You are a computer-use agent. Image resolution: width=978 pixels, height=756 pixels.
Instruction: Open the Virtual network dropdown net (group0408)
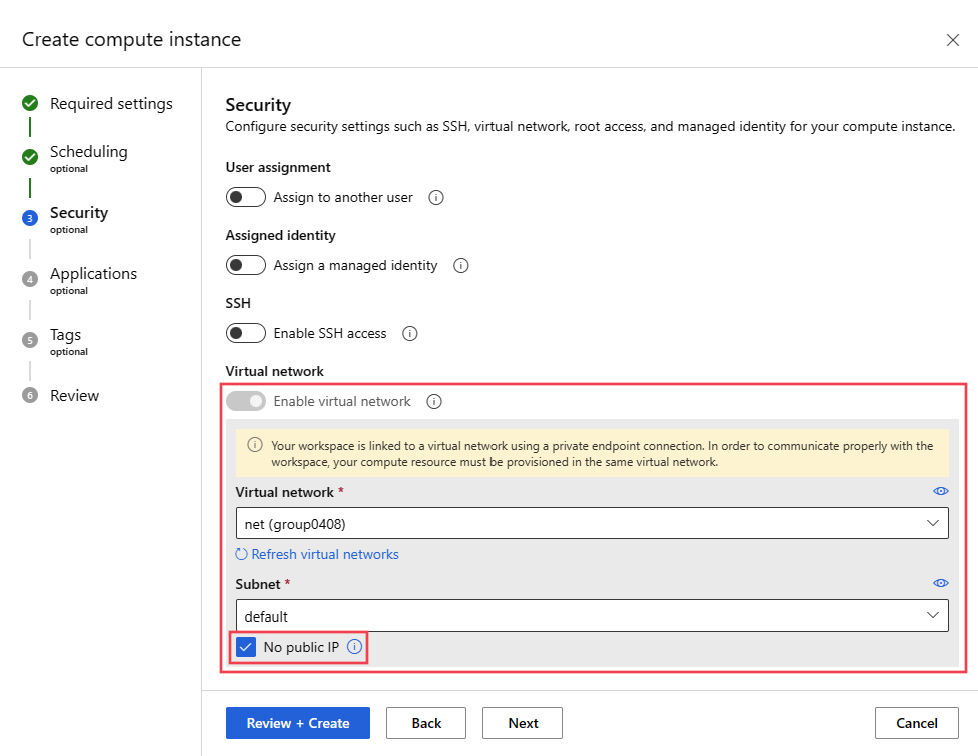(x=592, y=523)
